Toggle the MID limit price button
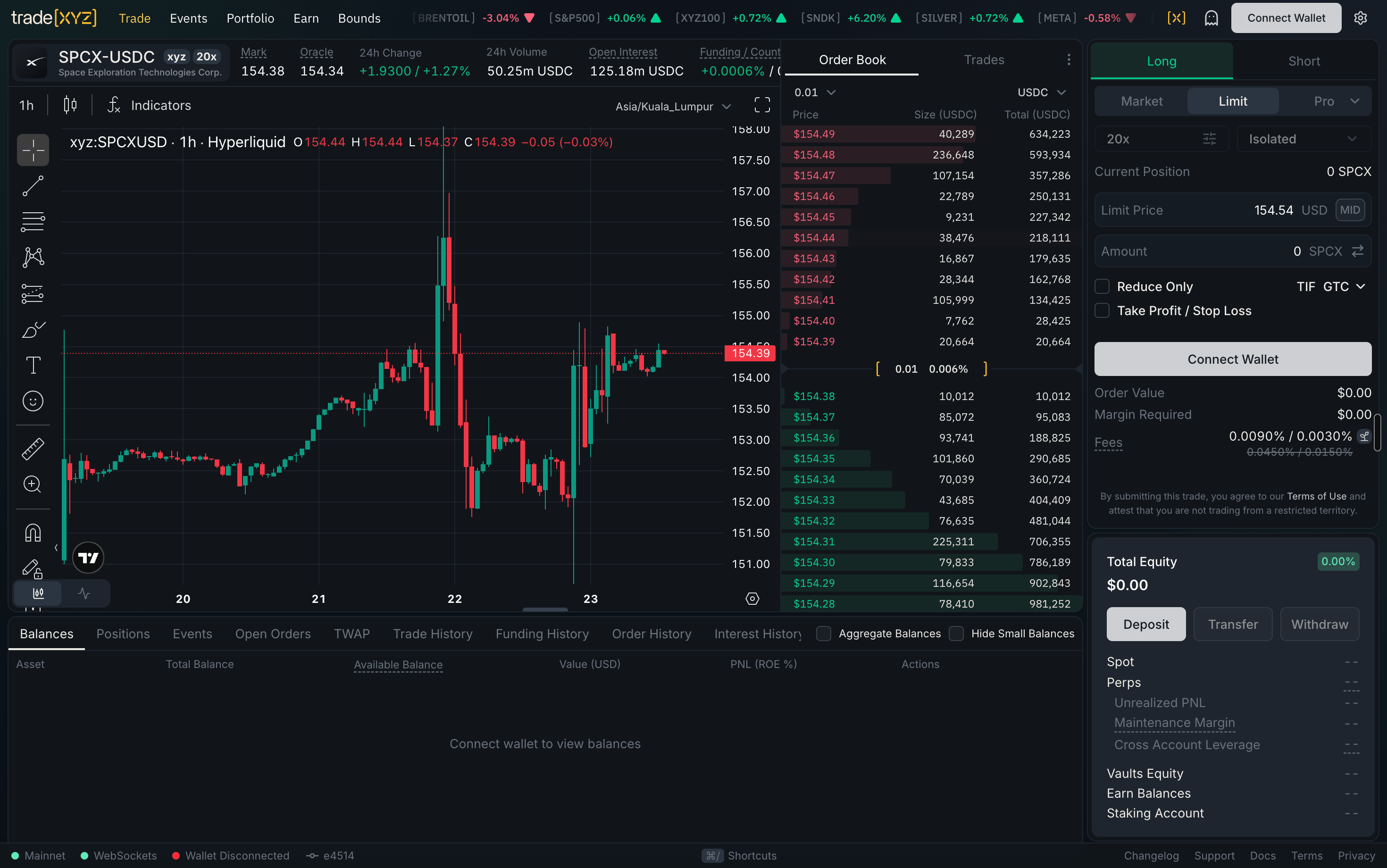Viewport: 1387px width, 868px height. (x=1350, y=210)
